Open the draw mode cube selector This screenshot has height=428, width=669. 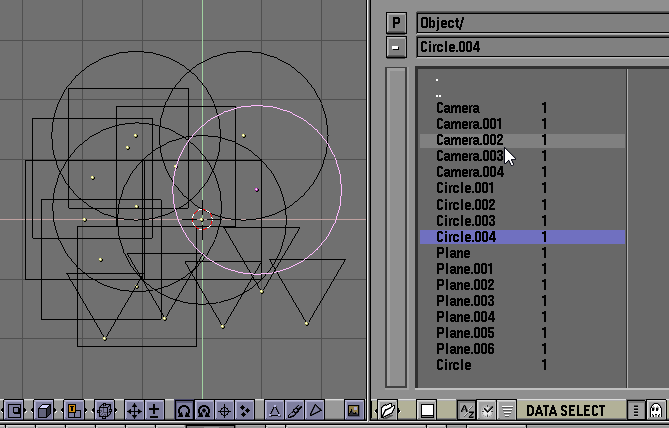pos(44,411)
